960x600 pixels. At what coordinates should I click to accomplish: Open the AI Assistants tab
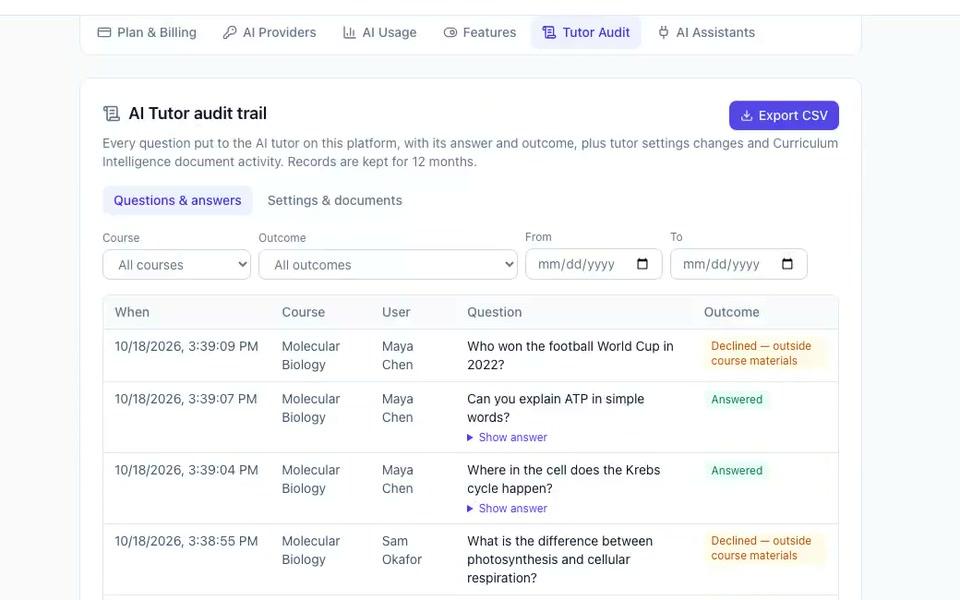point(706,32)
